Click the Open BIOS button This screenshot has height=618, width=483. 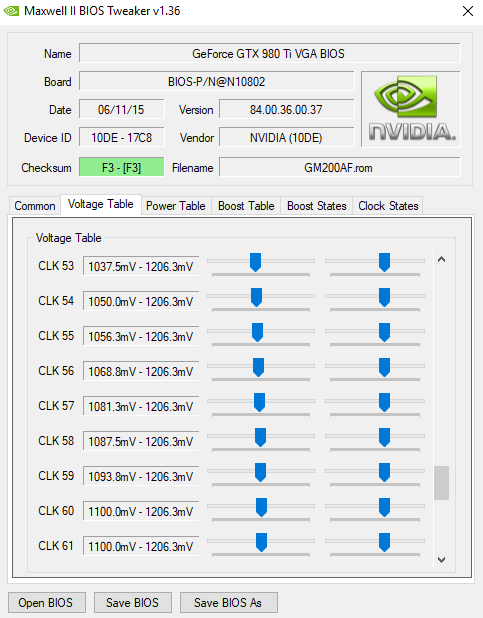pyautogui.click(x=47, y=602)
